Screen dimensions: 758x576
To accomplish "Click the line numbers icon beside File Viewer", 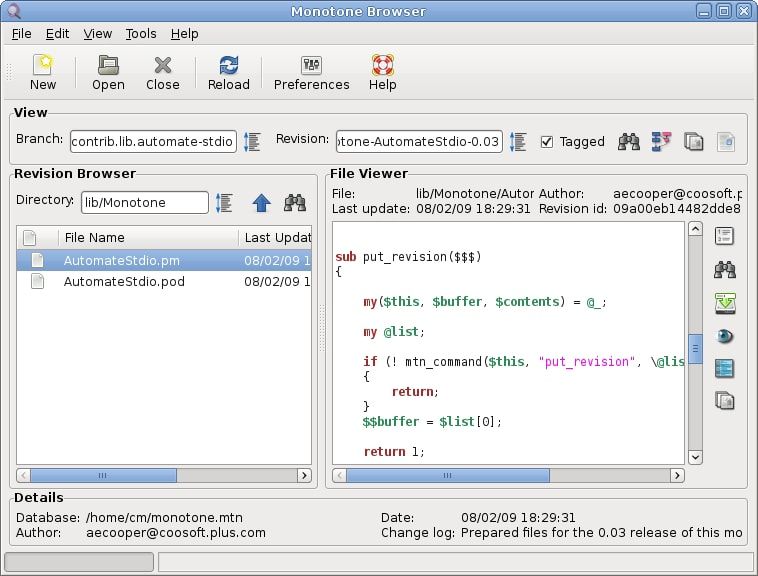I will click(725, 236).
